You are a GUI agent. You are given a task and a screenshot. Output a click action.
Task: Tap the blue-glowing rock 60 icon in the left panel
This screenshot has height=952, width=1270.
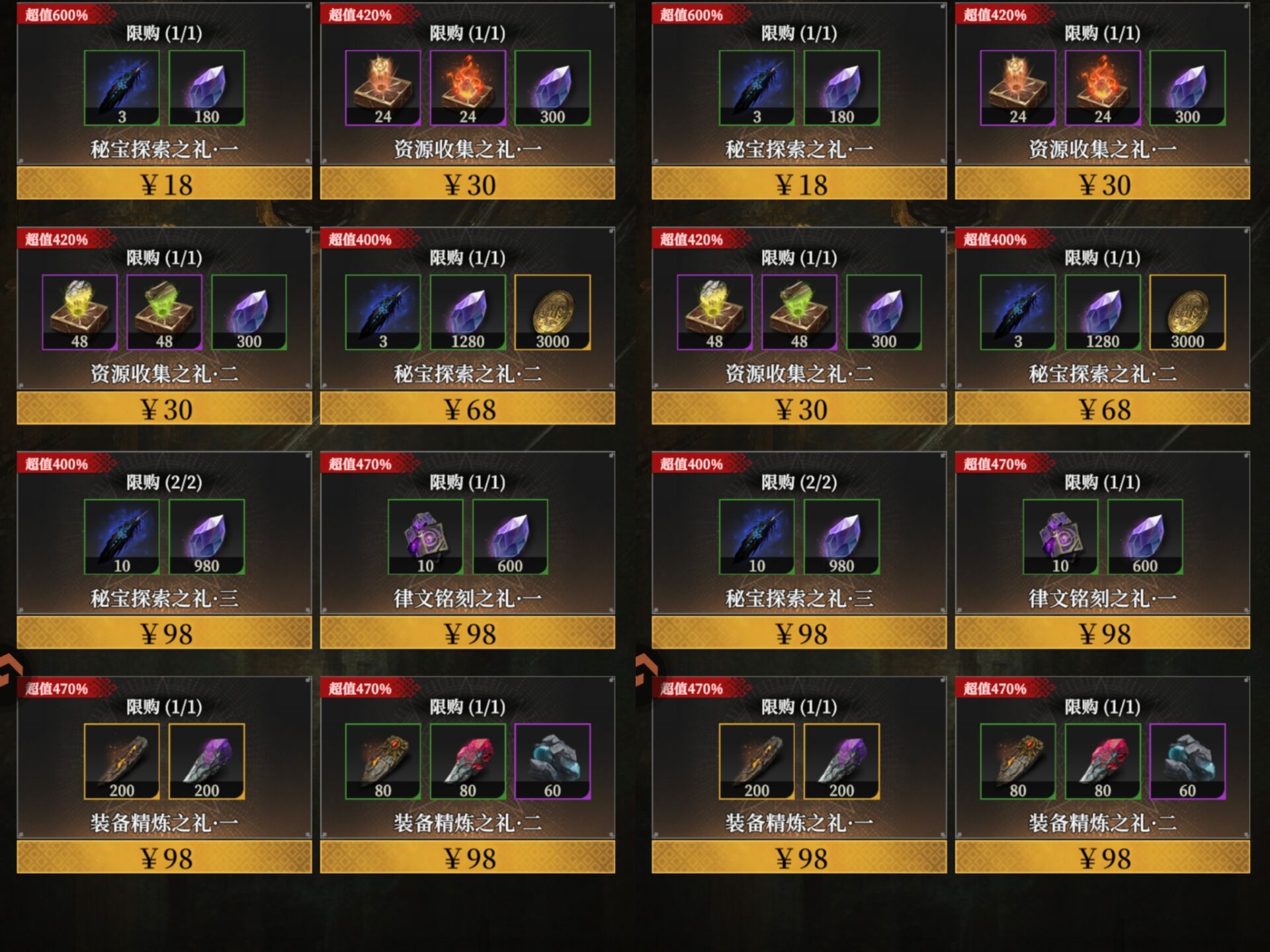click(552, 762)
